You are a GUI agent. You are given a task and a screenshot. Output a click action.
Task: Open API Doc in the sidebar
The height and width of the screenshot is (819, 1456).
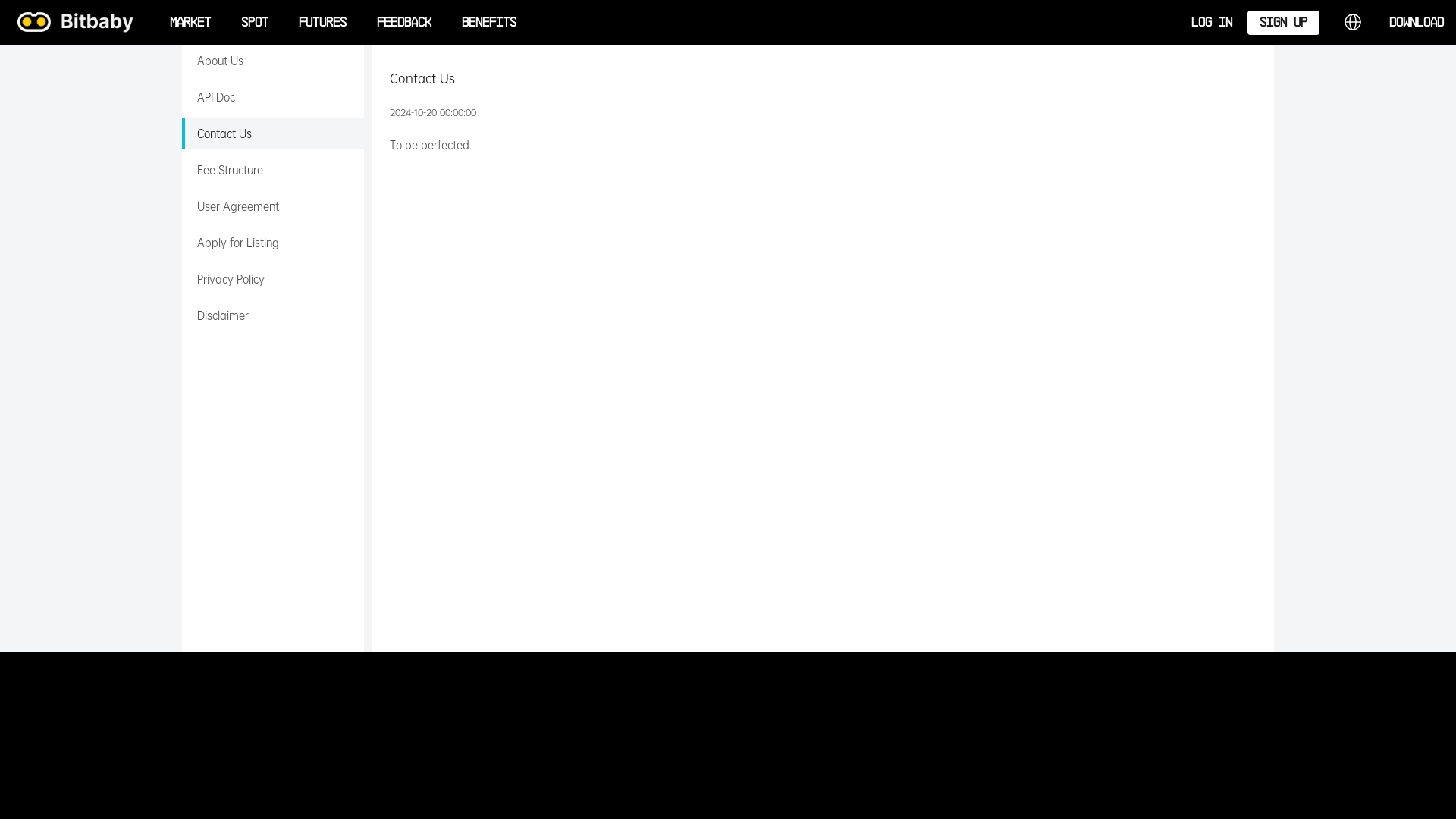click(x=273, y=97)
